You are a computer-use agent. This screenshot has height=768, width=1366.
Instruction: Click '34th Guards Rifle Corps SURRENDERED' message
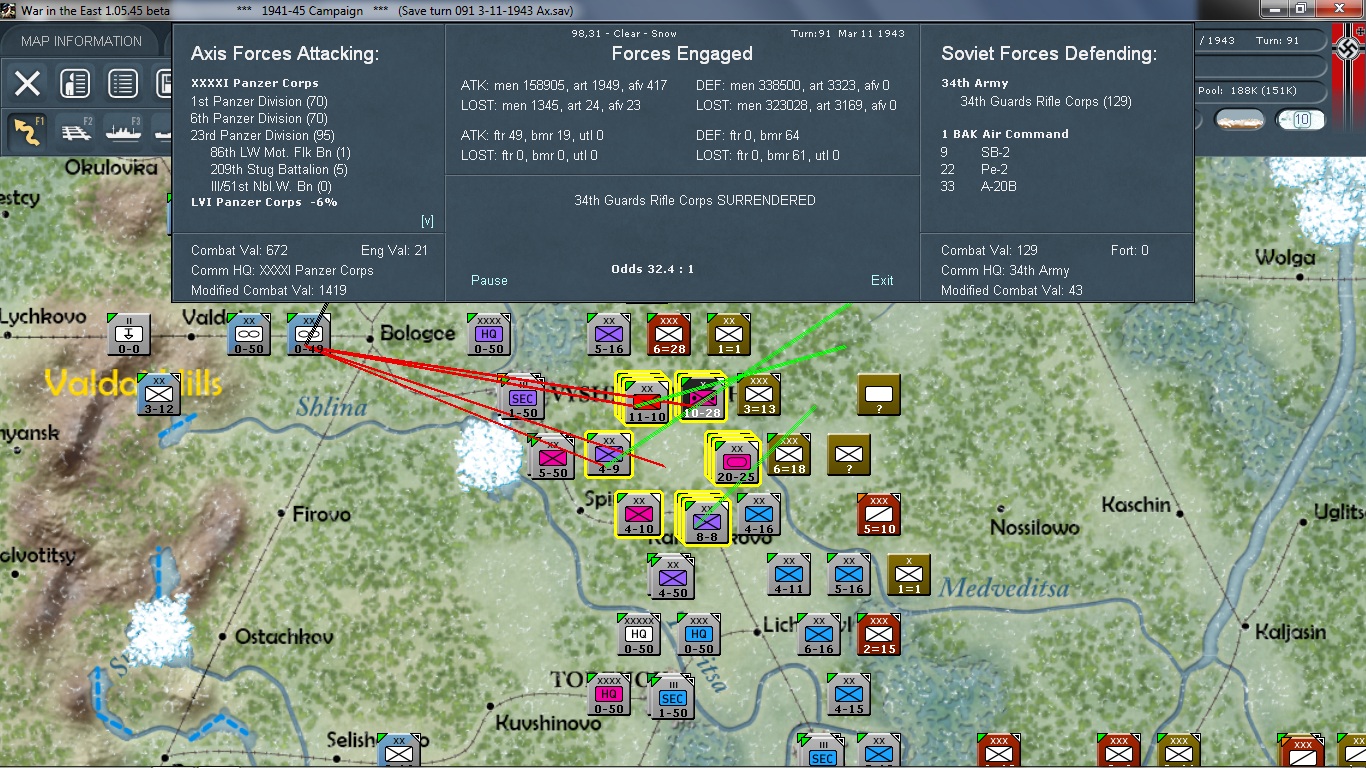(695, 200)
